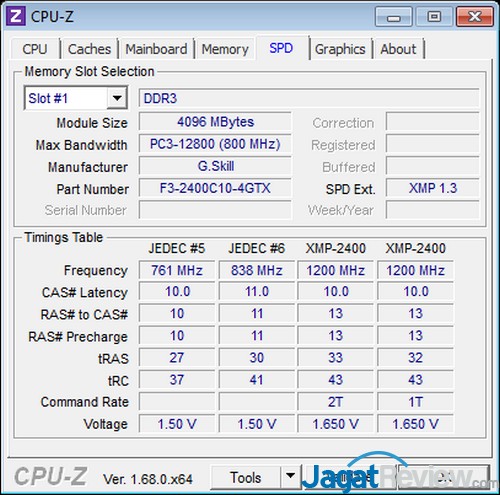The height and width of the screenshot is (495, 500).
Task: Click the DDR3 memory type field
Action: pyautogui.click(x=309, y=98)
